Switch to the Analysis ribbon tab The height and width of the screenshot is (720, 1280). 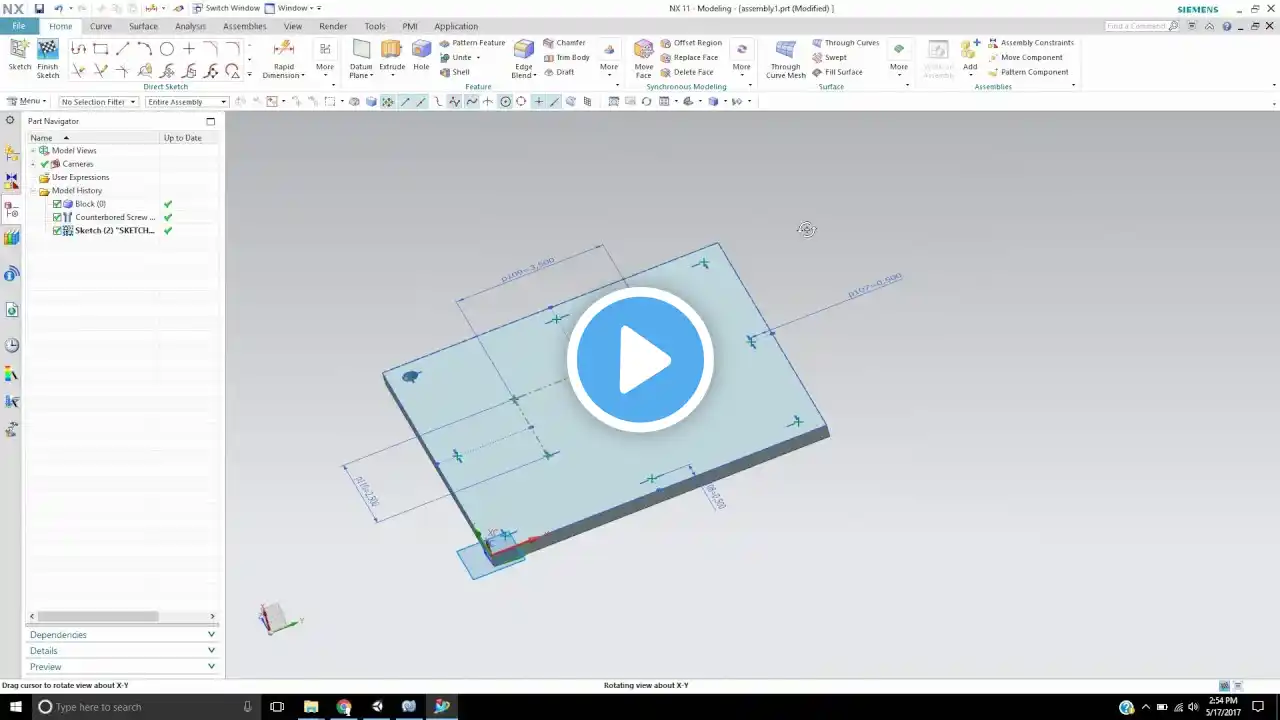click(190, 26)
